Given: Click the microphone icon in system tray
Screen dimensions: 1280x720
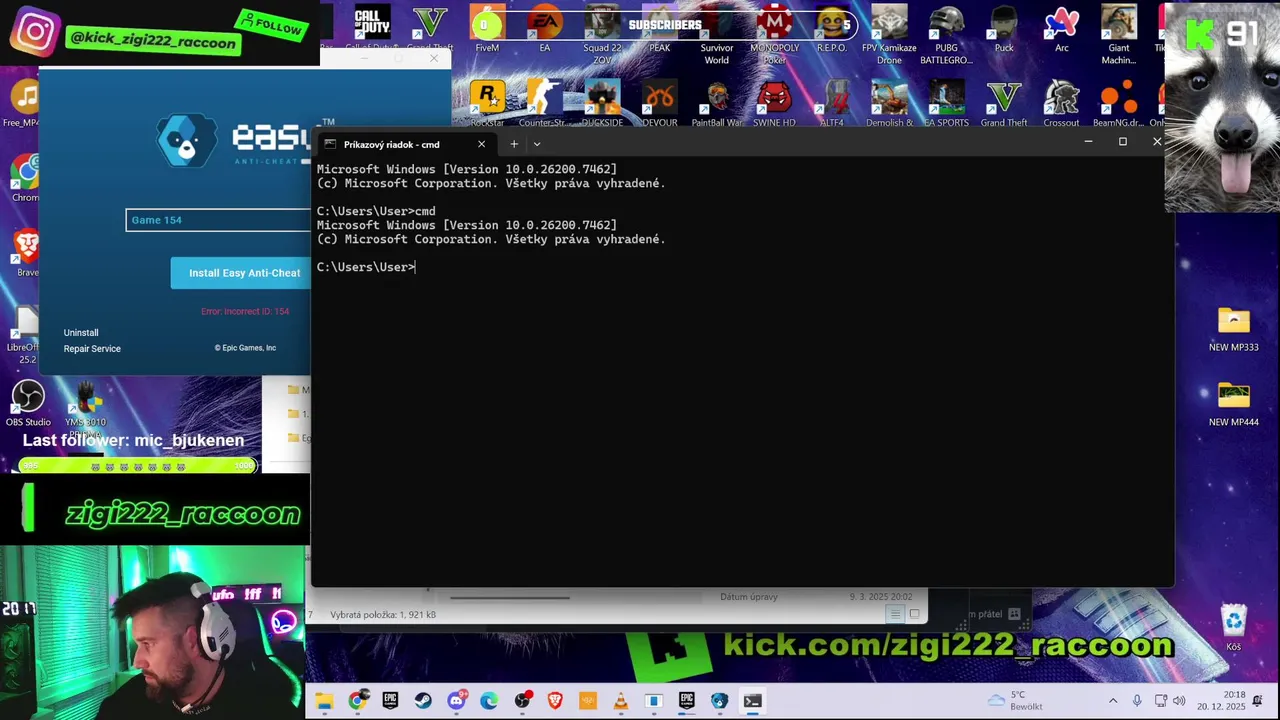Looking at the screenshot, I should pyautogui.click(x=1137, y=701).
